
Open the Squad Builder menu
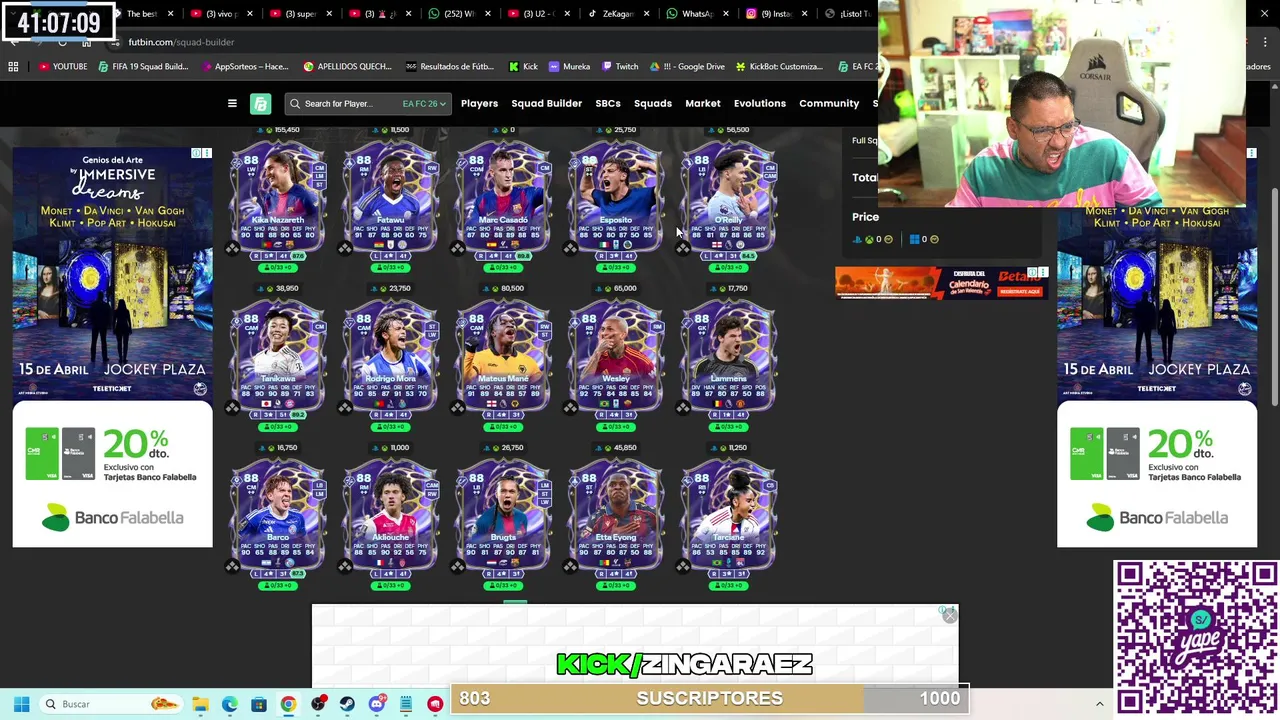[546, 104]
